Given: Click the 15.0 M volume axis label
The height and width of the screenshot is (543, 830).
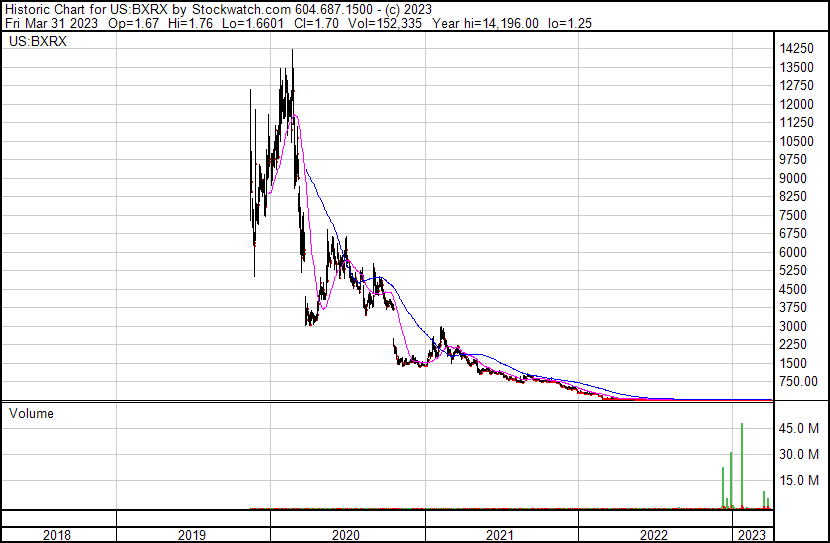Looking at the screenshot, I should click(800, 481).
